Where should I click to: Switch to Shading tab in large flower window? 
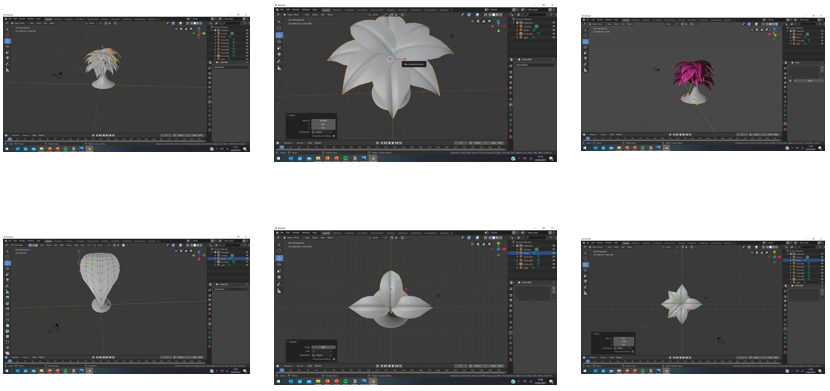coord(391,10)
